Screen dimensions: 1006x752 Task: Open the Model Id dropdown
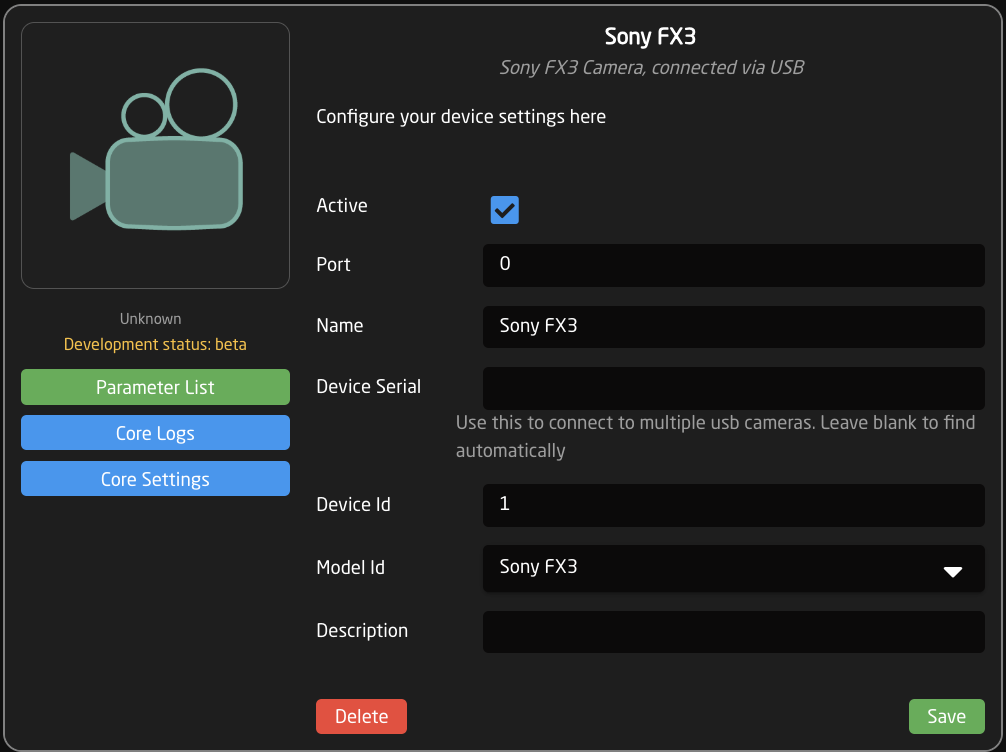[x=733, y=568]
